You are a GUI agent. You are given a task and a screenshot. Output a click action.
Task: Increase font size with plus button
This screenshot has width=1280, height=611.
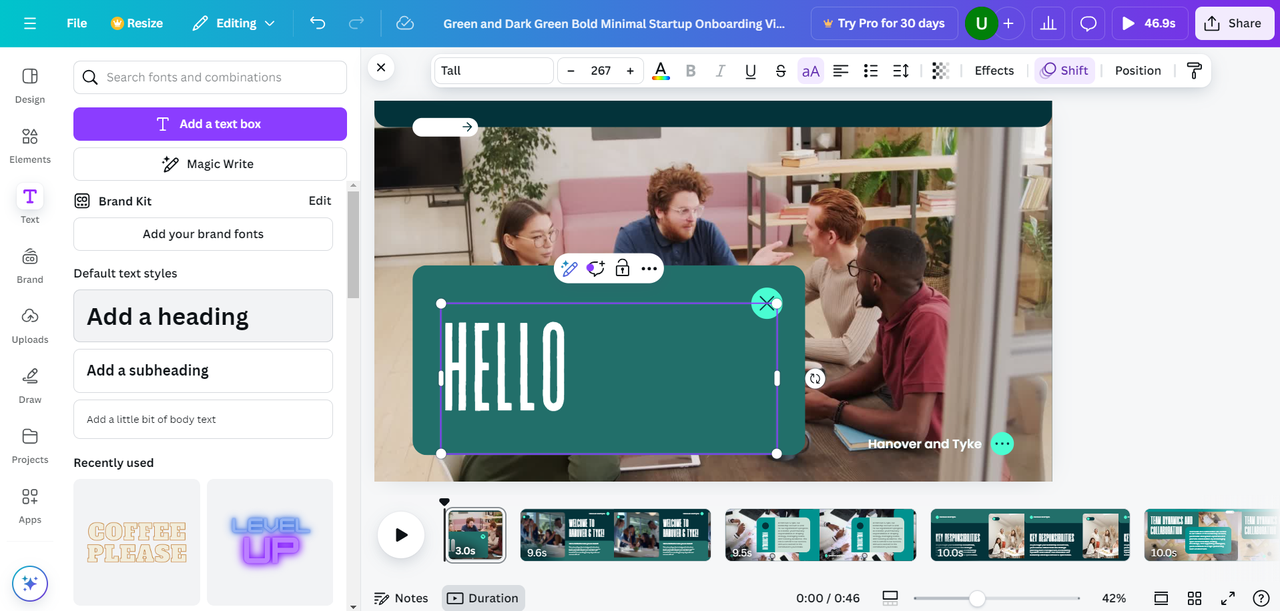coord(630,70)
